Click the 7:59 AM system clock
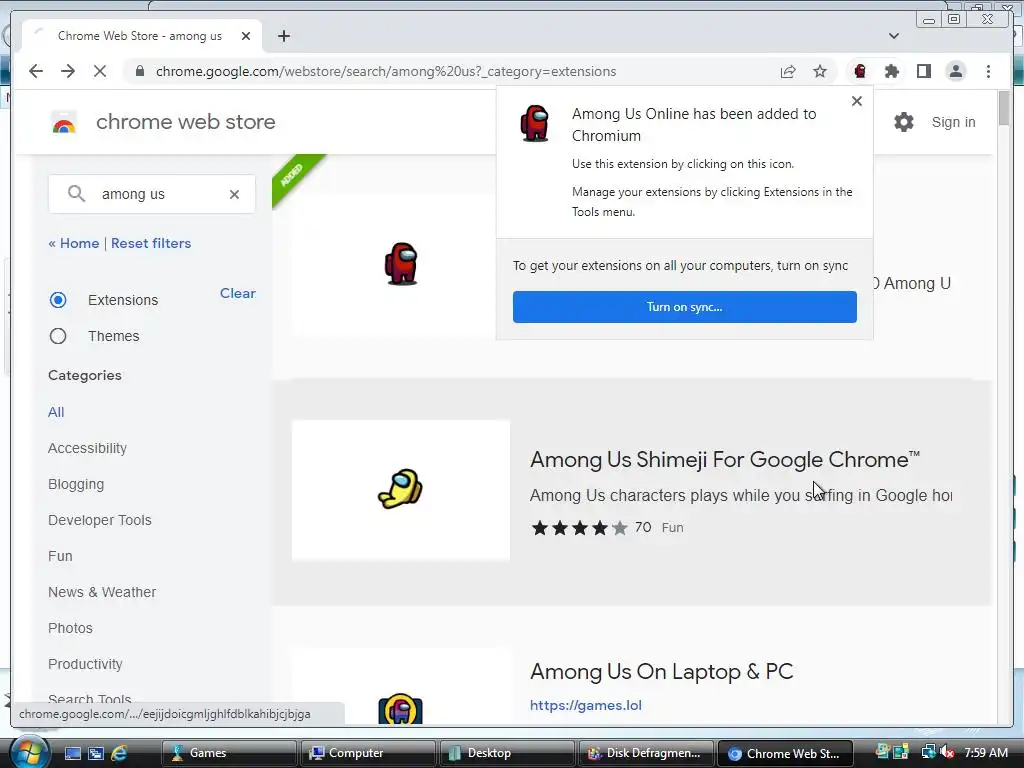This screenshot has width=1024, height=768. pyautogui.click(x=986, y=753)
